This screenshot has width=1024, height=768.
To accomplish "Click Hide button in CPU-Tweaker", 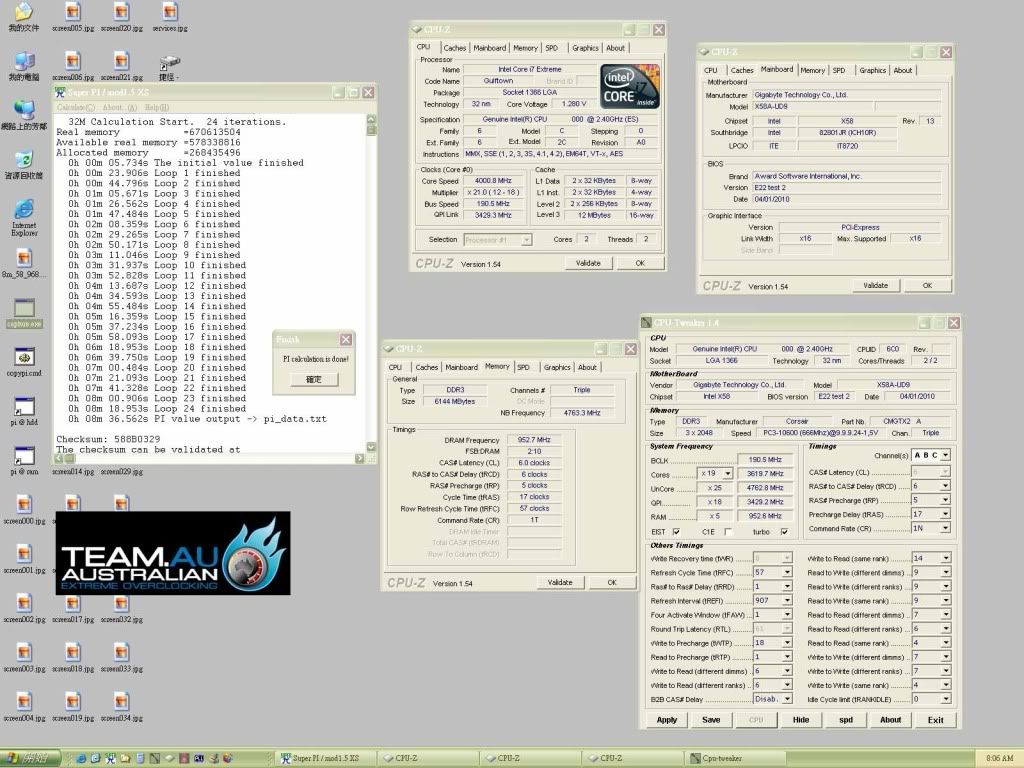I will 801,720.
